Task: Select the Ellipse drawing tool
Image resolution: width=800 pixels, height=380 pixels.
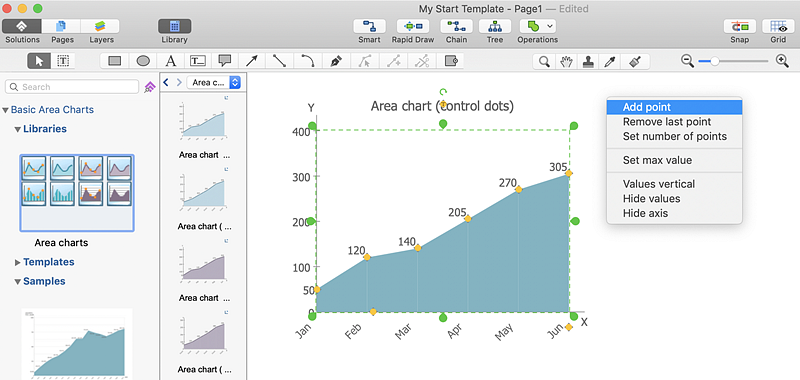Action: click(143, 62)
